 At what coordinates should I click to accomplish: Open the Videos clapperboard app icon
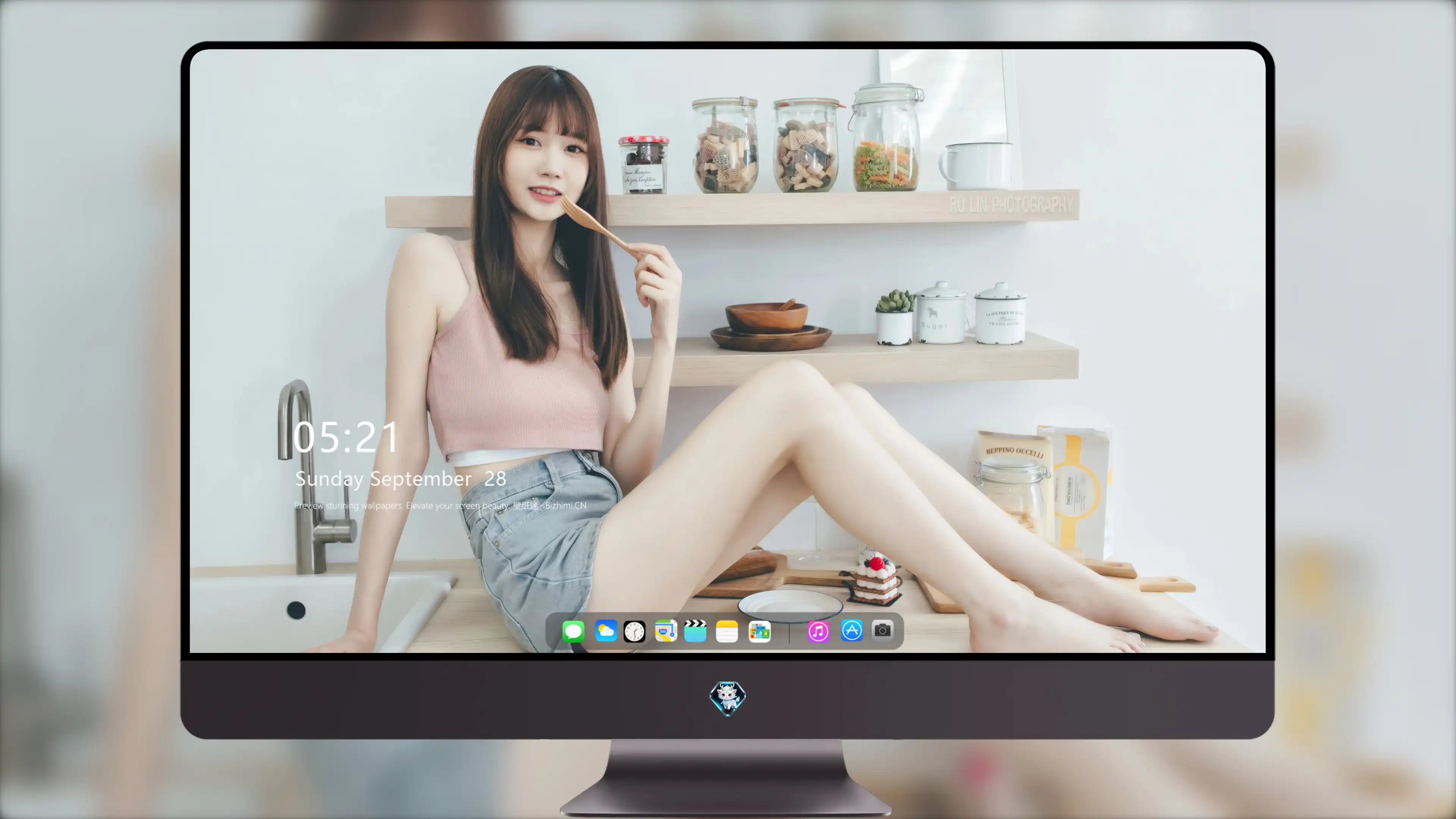click(x=695, y=631)
